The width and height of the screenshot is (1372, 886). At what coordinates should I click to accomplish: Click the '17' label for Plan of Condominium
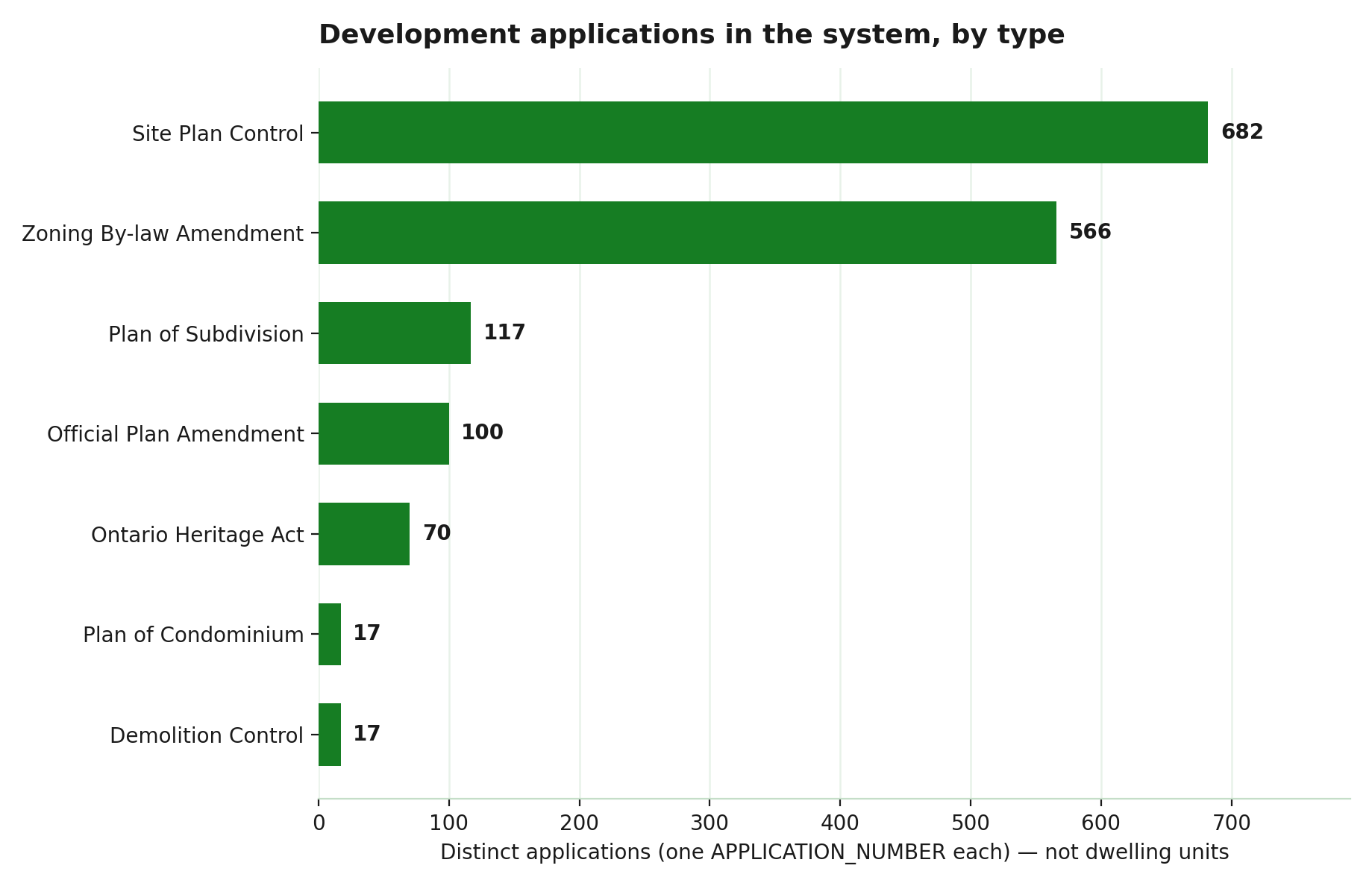tap(366, 633)
